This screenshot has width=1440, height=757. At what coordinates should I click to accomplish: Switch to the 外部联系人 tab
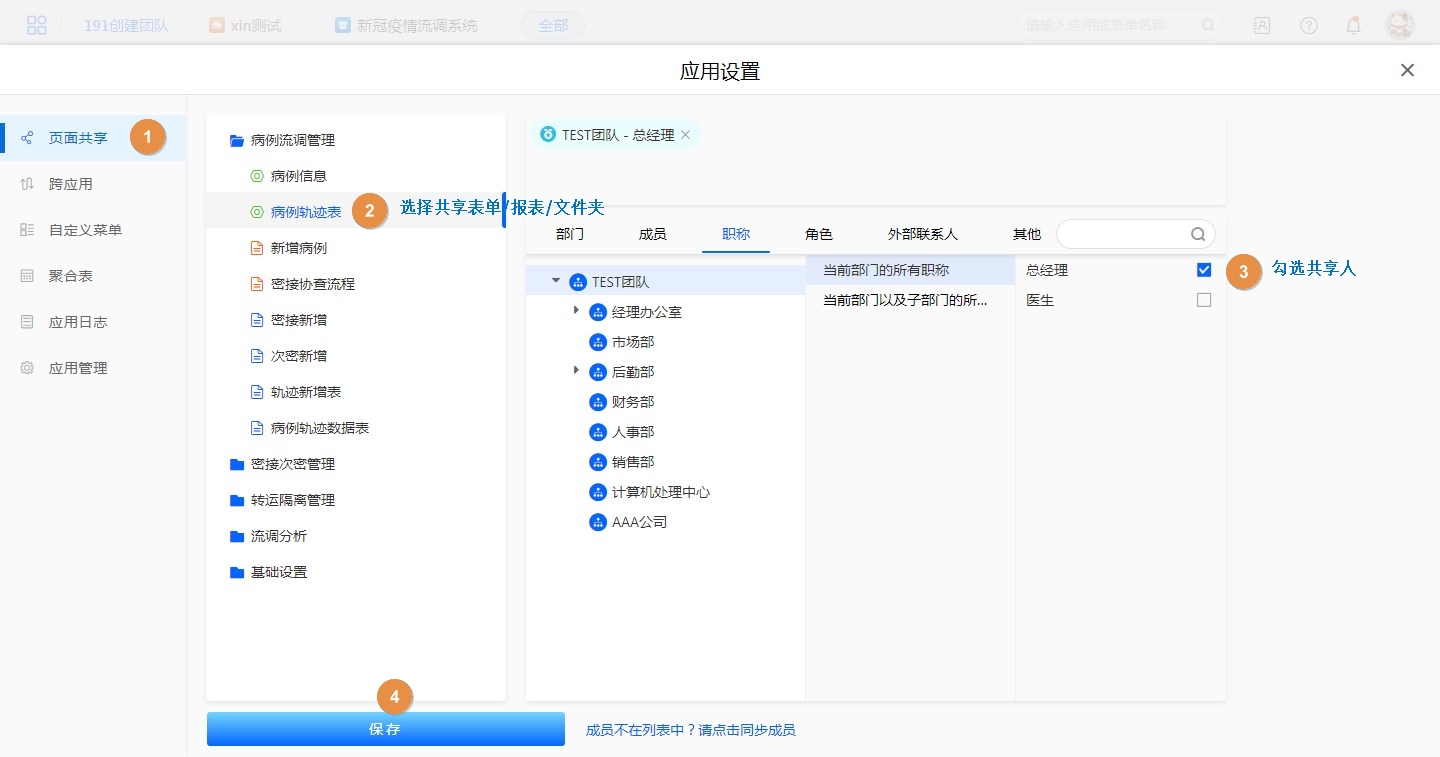click(x=922, y=234)
